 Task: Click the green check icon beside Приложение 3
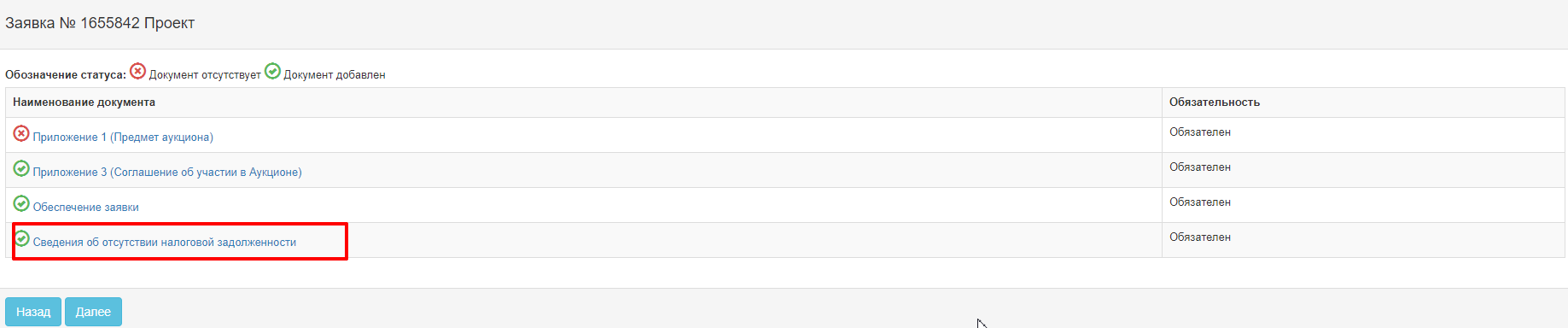tap(21, 168)
